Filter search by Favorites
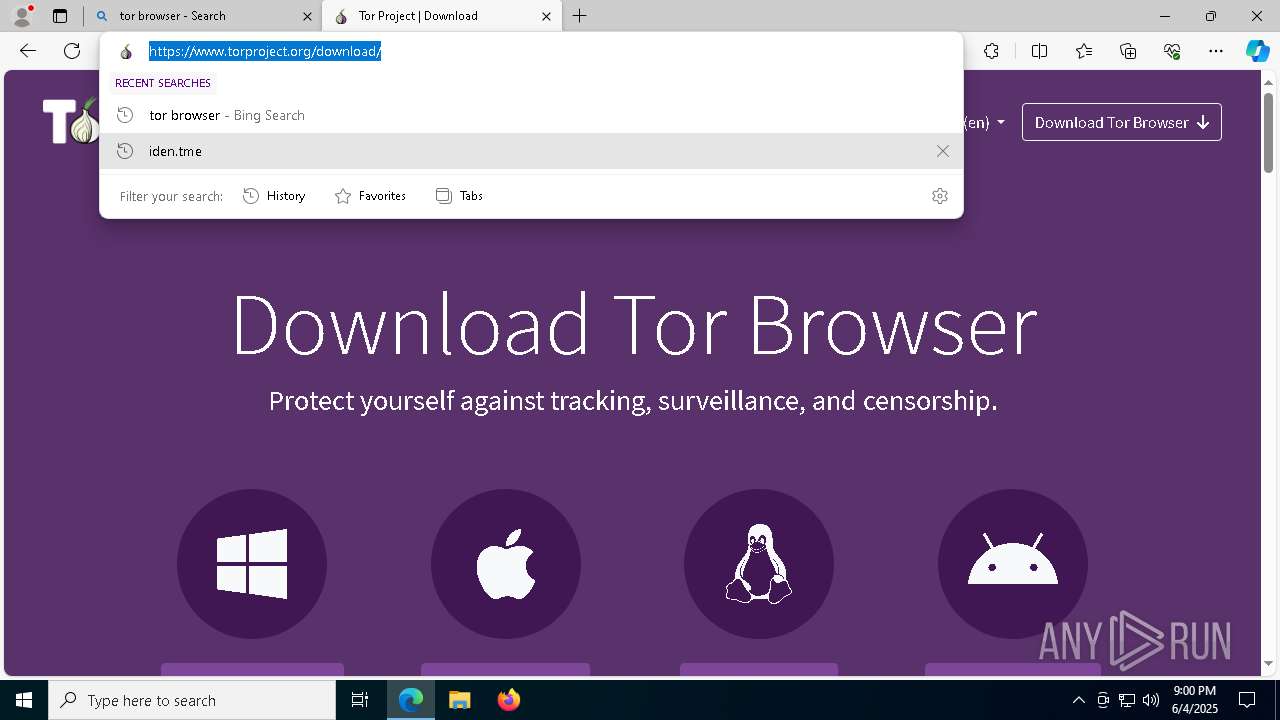The height and width of the screenshot is (720, 1280). point(370,196)
